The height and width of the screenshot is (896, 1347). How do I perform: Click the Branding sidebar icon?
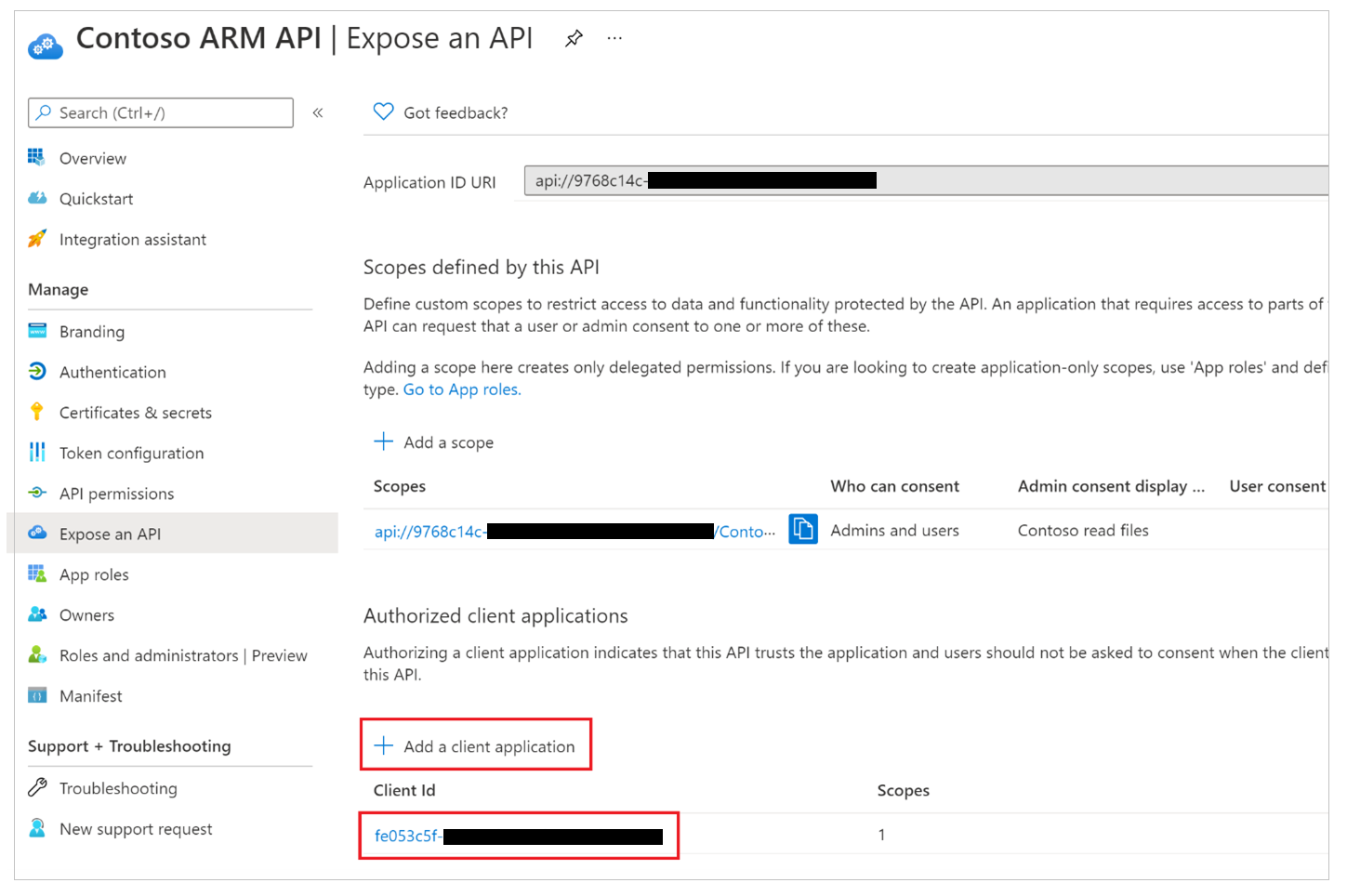click(37, 331)
